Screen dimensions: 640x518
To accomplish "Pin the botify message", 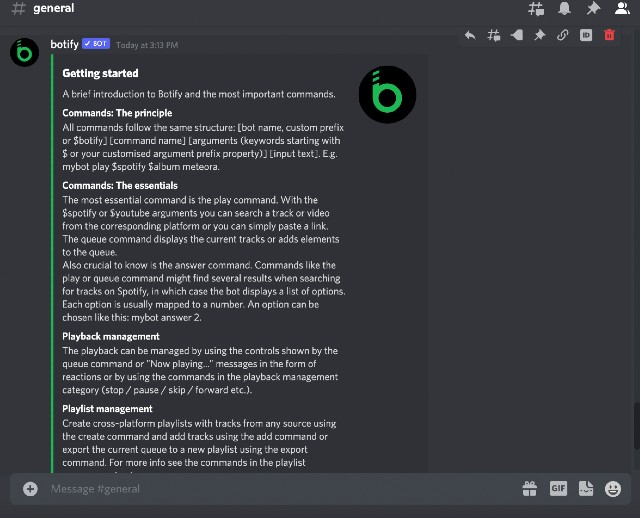I will pos(540,35).
